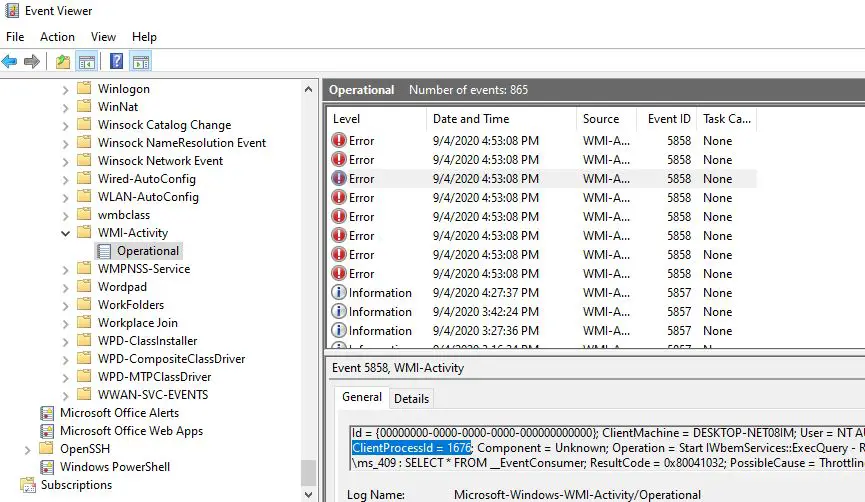Screen dimensions: 865x502
Task: Expand the WLAN-AutoConfig folder
Action: tap(66, 197)
